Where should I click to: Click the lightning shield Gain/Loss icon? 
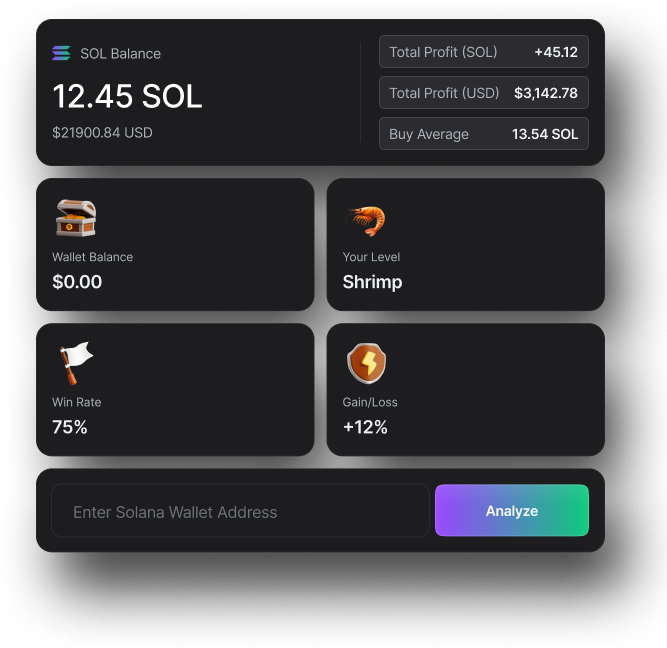point(366,363)
